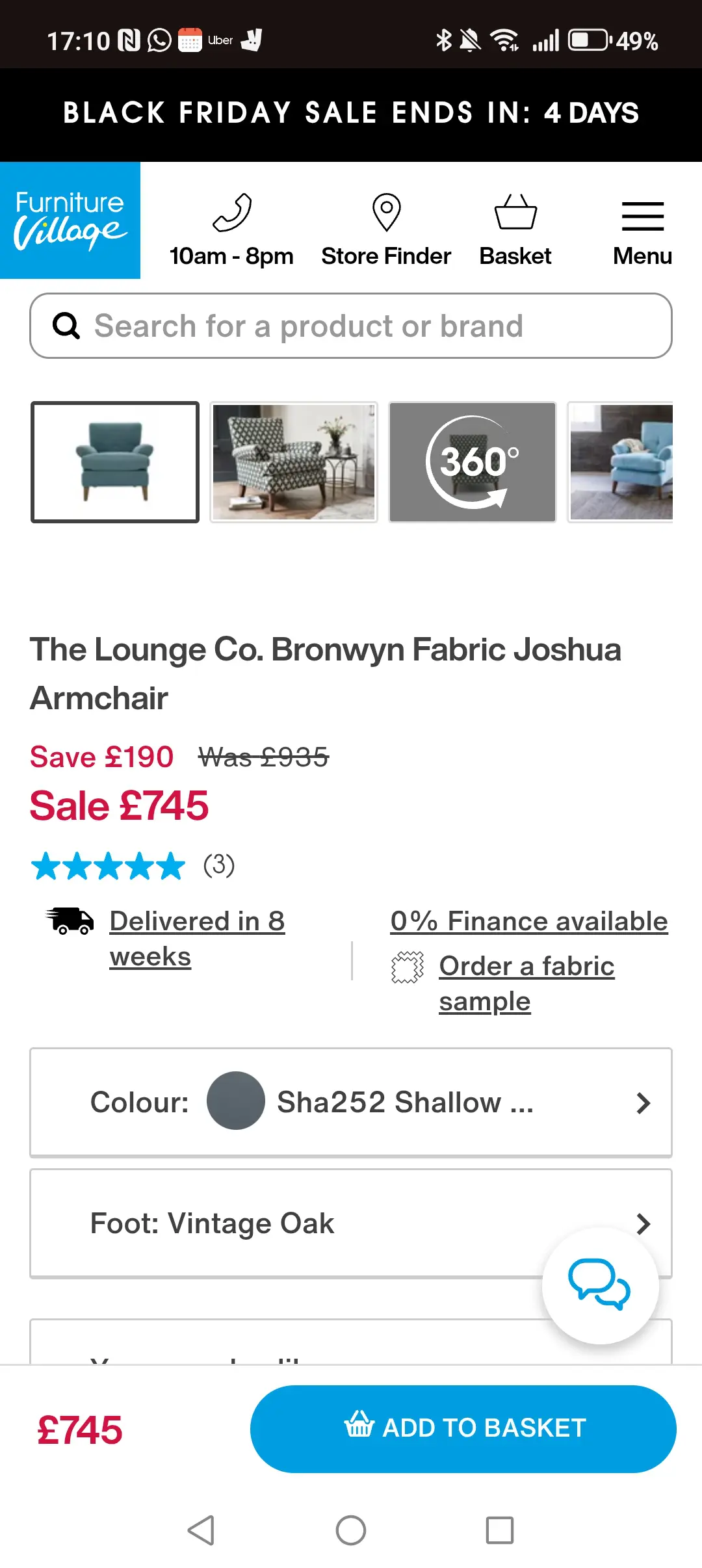Image resolution: width=702 pixels, height=1568 pixels.
Task: Tap the Furniture Village logo
Action: click(70, 220)
